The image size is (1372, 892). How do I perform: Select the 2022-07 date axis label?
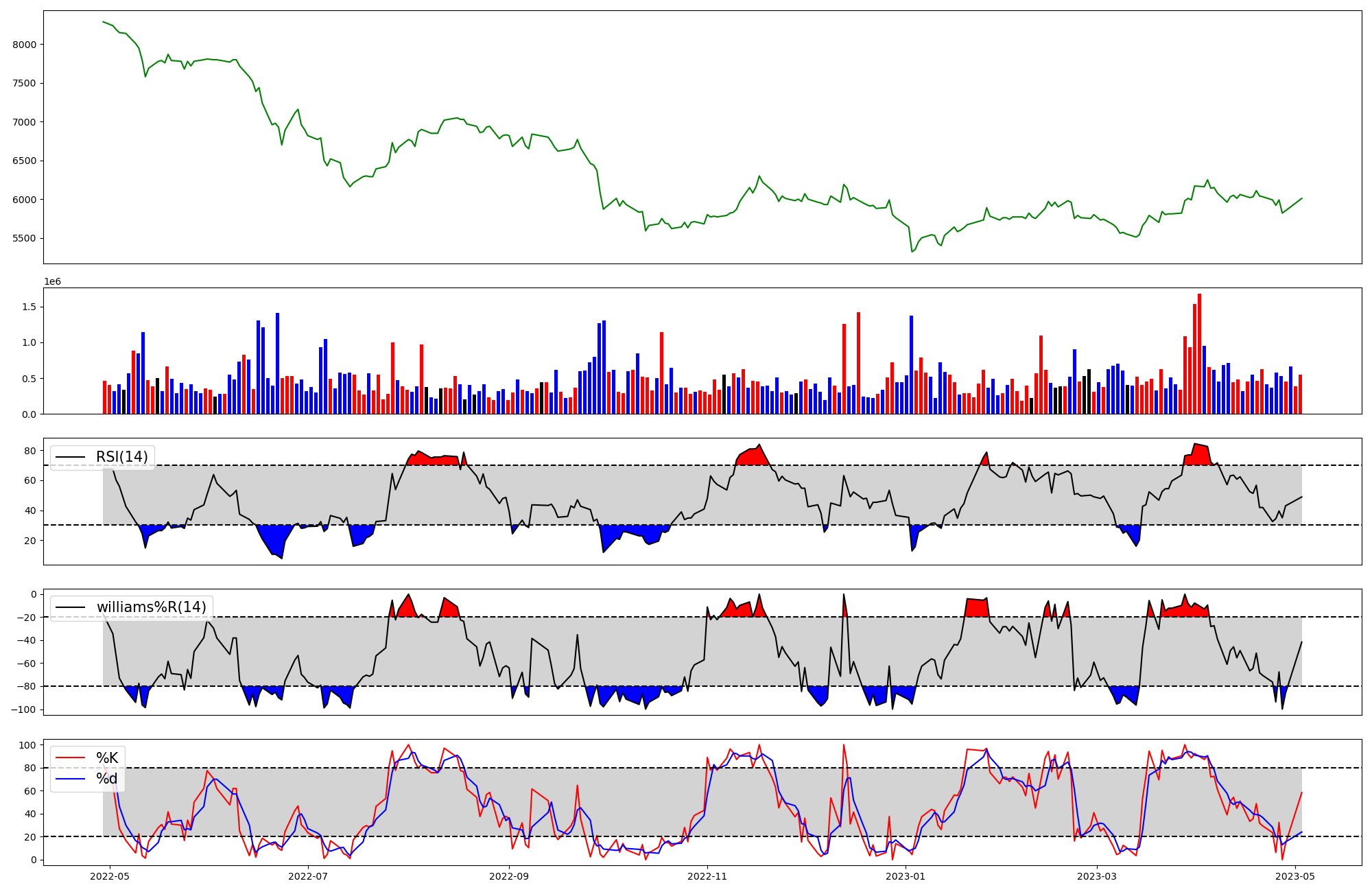tap(308, 876)
